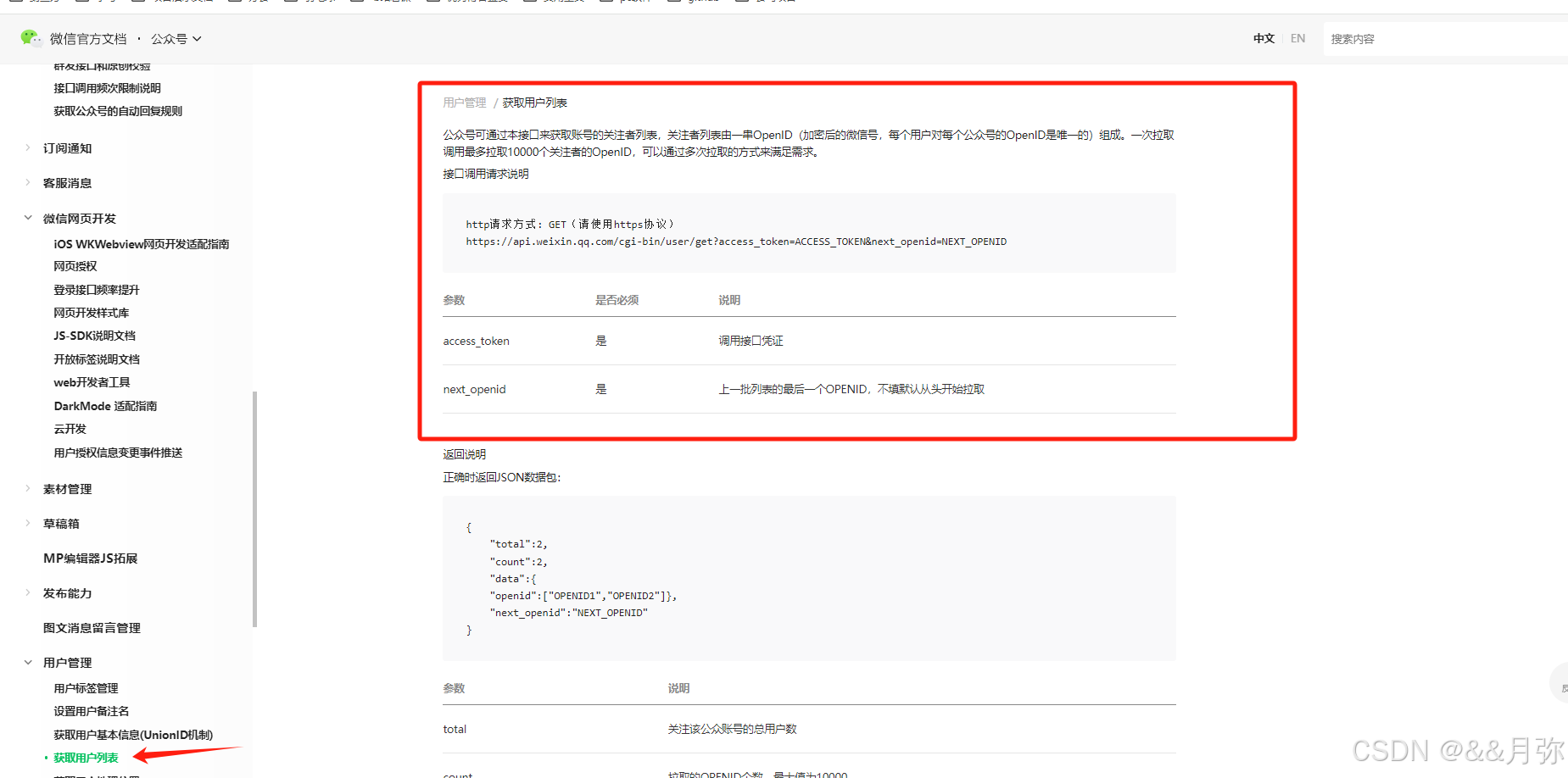Click the WeChat logo icon
This screenshot has width=1568, height=778.
click(x=31, y=38)
